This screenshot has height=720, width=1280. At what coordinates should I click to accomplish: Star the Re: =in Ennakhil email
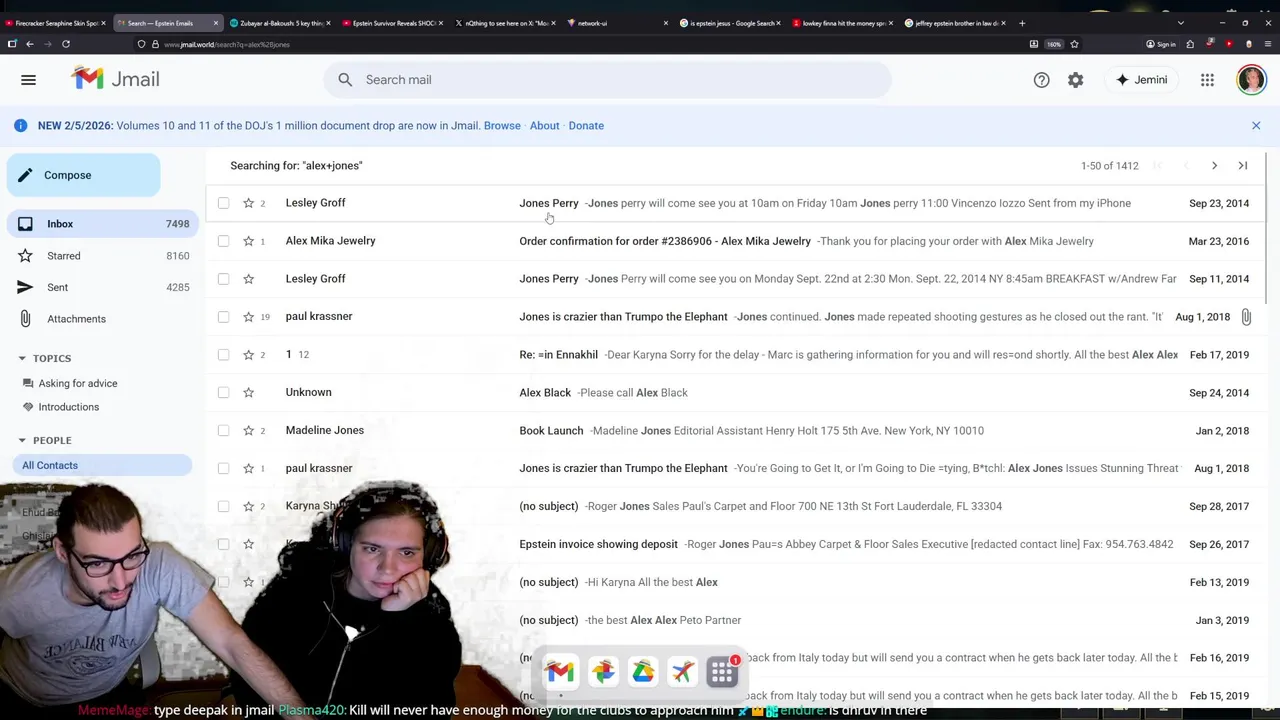click(248, 355)
